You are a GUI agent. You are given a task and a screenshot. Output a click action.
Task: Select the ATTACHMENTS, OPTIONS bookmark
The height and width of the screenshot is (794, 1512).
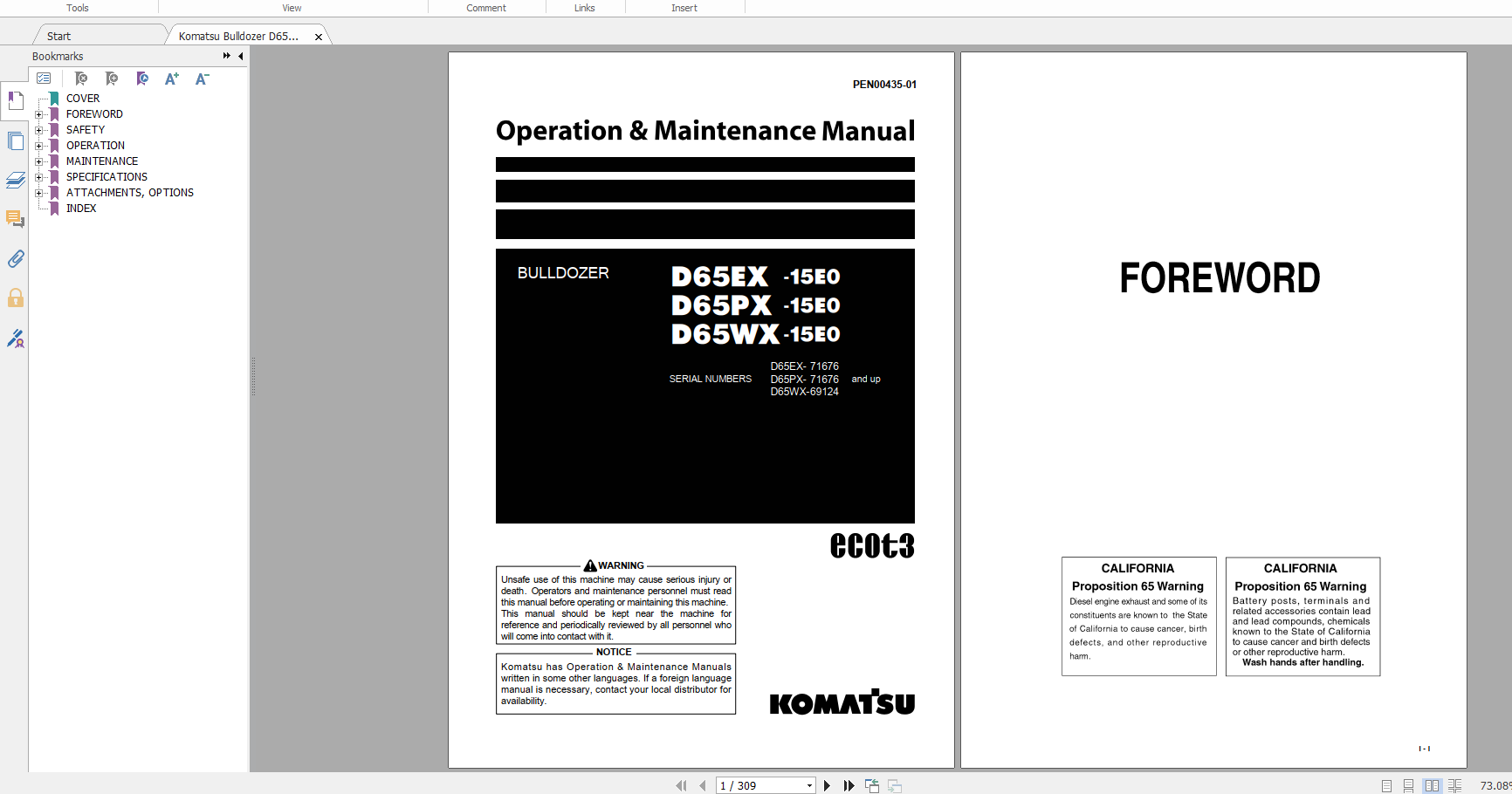[x=130, y=193]
